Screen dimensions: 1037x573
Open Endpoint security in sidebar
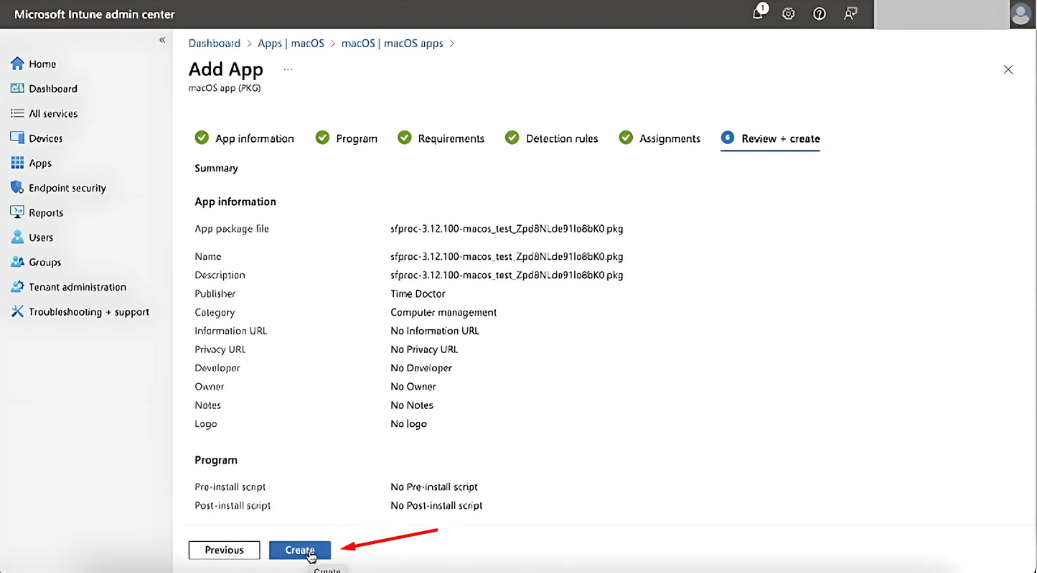pyautogui.click(x=58, y=188)
